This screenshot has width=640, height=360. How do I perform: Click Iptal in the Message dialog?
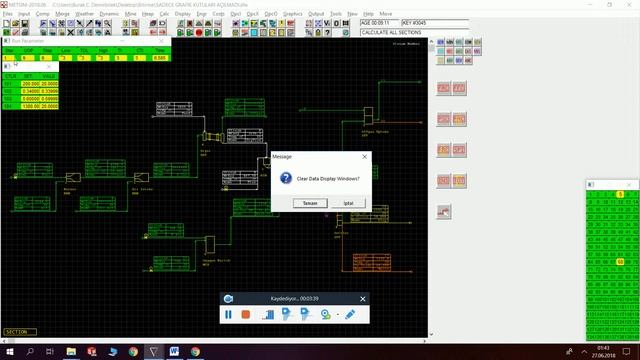(x=348, y=203)
